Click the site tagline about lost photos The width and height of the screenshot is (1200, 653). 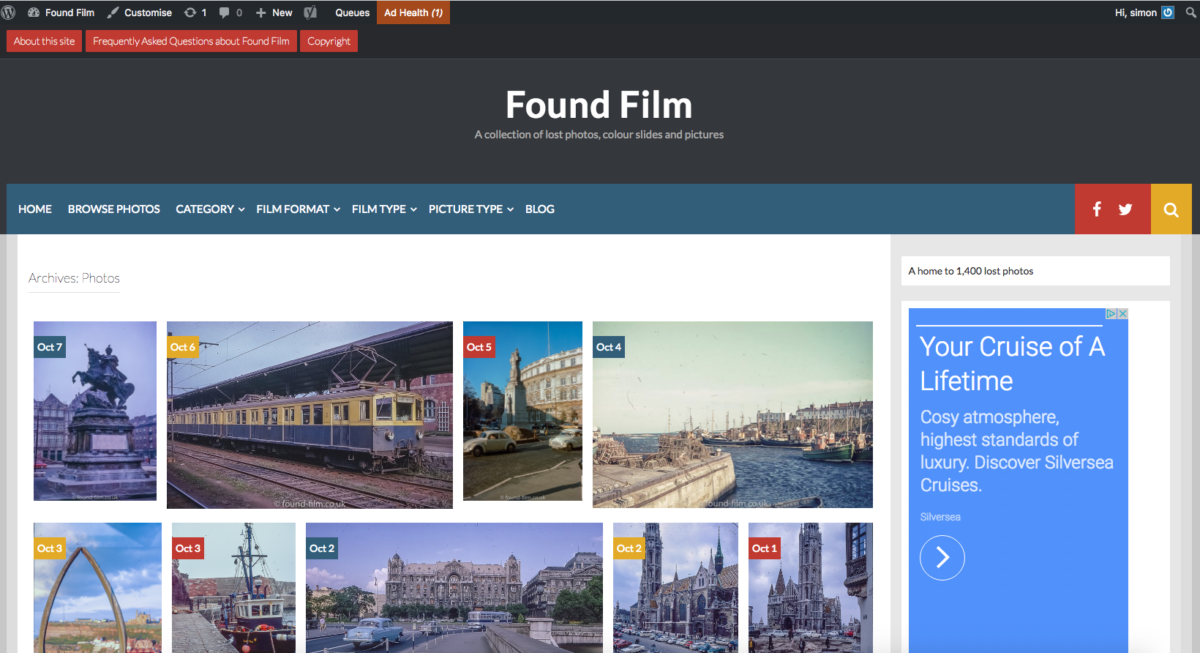point(599,134)
